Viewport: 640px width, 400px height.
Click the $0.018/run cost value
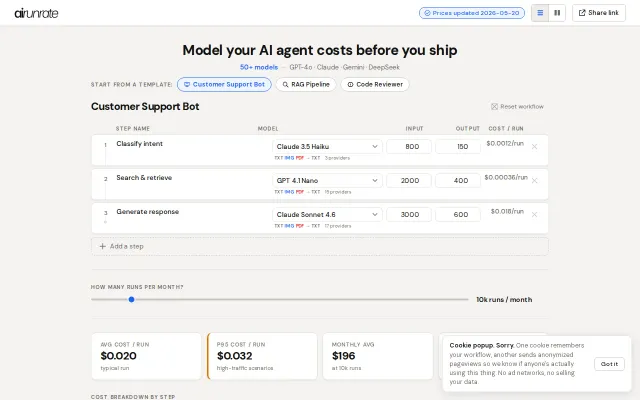point(507,211)
